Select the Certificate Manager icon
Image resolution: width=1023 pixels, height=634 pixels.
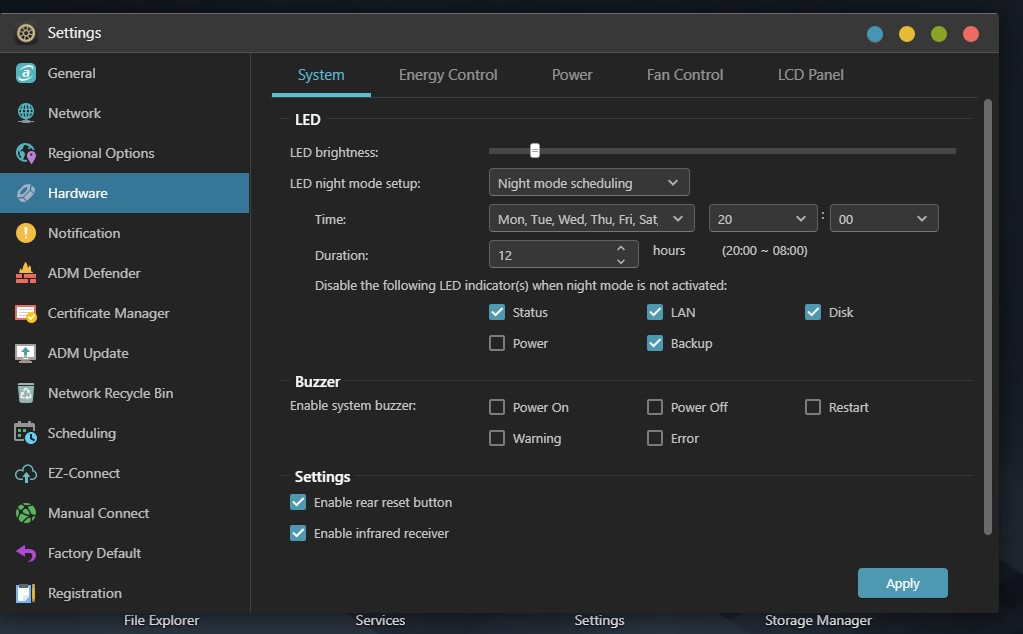(24, 313)
